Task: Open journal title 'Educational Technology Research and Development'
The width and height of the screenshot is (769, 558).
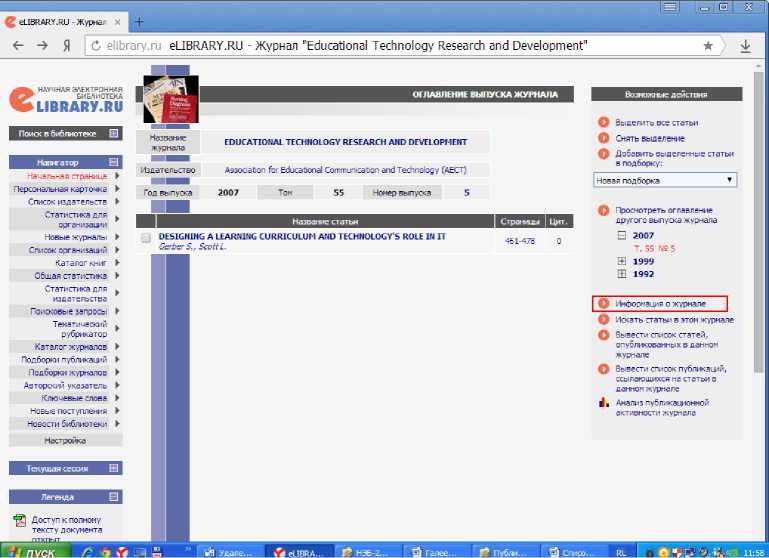Action: pos(345,142)
